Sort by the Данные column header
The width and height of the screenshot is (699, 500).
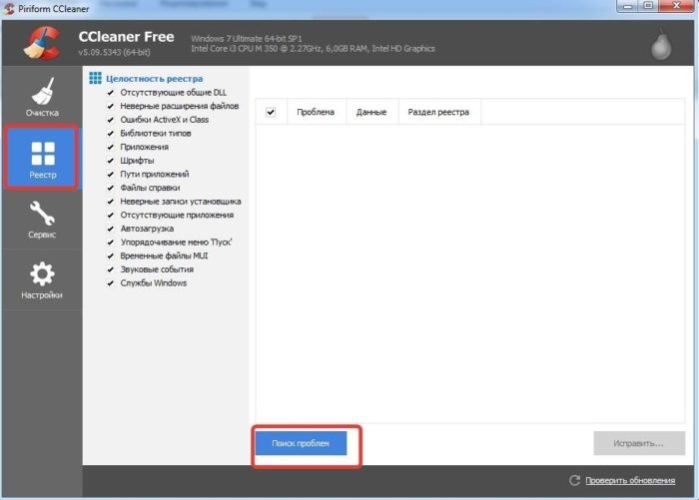point(372,112)
